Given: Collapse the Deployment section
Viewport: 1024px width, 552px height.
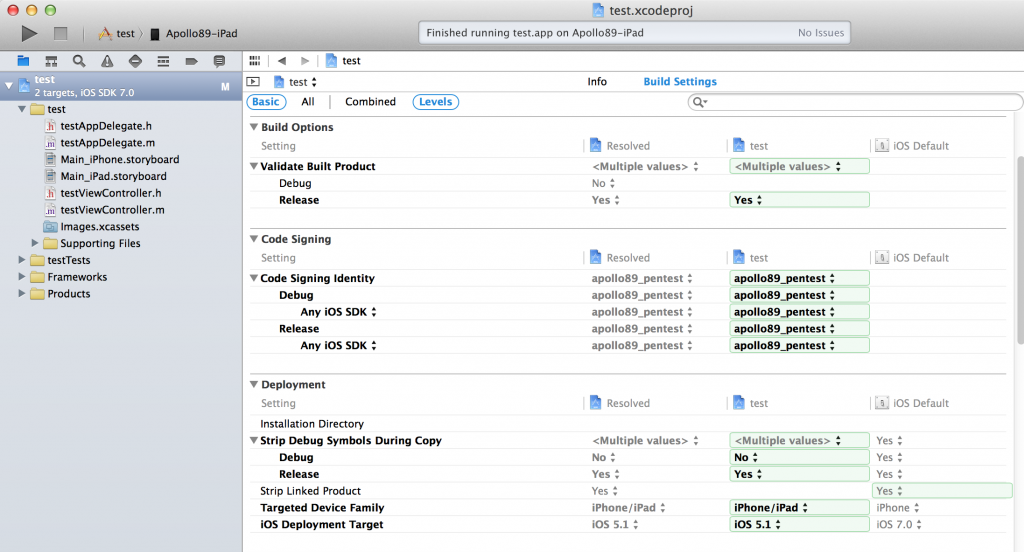Looking at the screenshot, I should [x=254, y=384].
